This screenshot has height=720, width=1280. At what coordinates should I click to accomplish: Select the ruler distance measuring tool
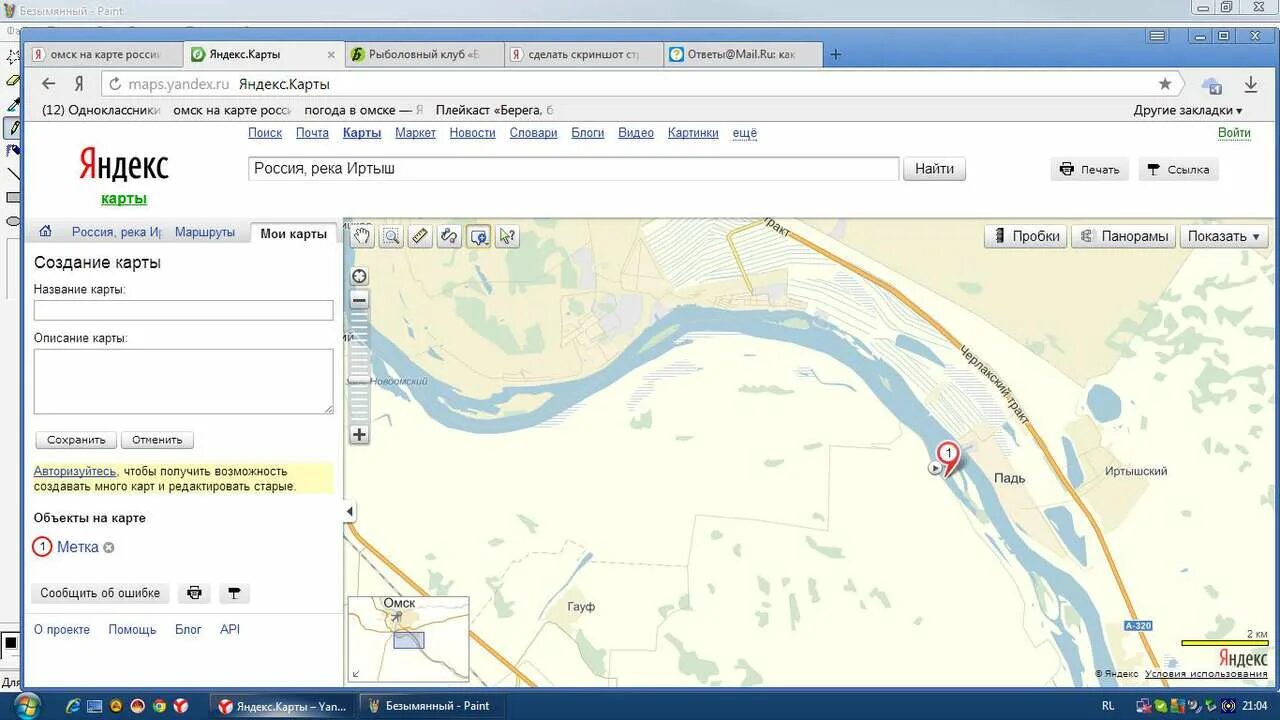420,236
